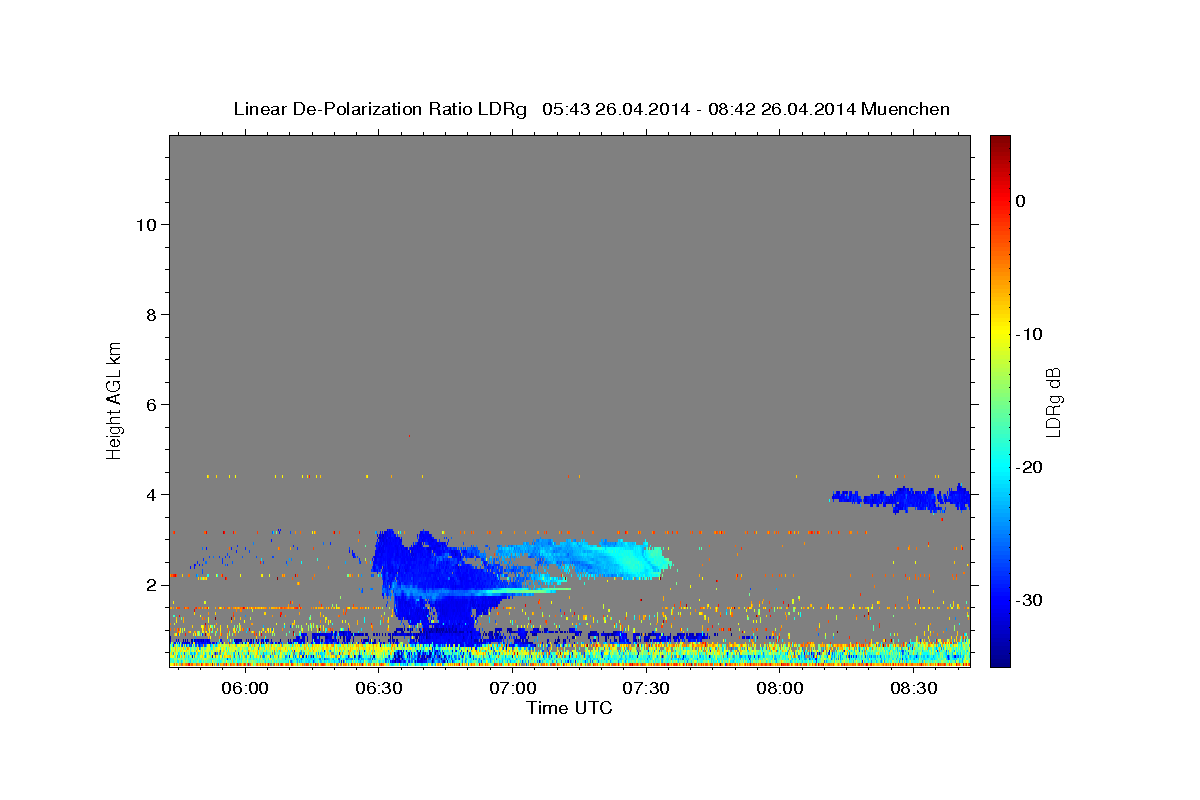
Task: Click the colorbar tick label -30
Action: pyautogui.click(x=1030, y=600)
